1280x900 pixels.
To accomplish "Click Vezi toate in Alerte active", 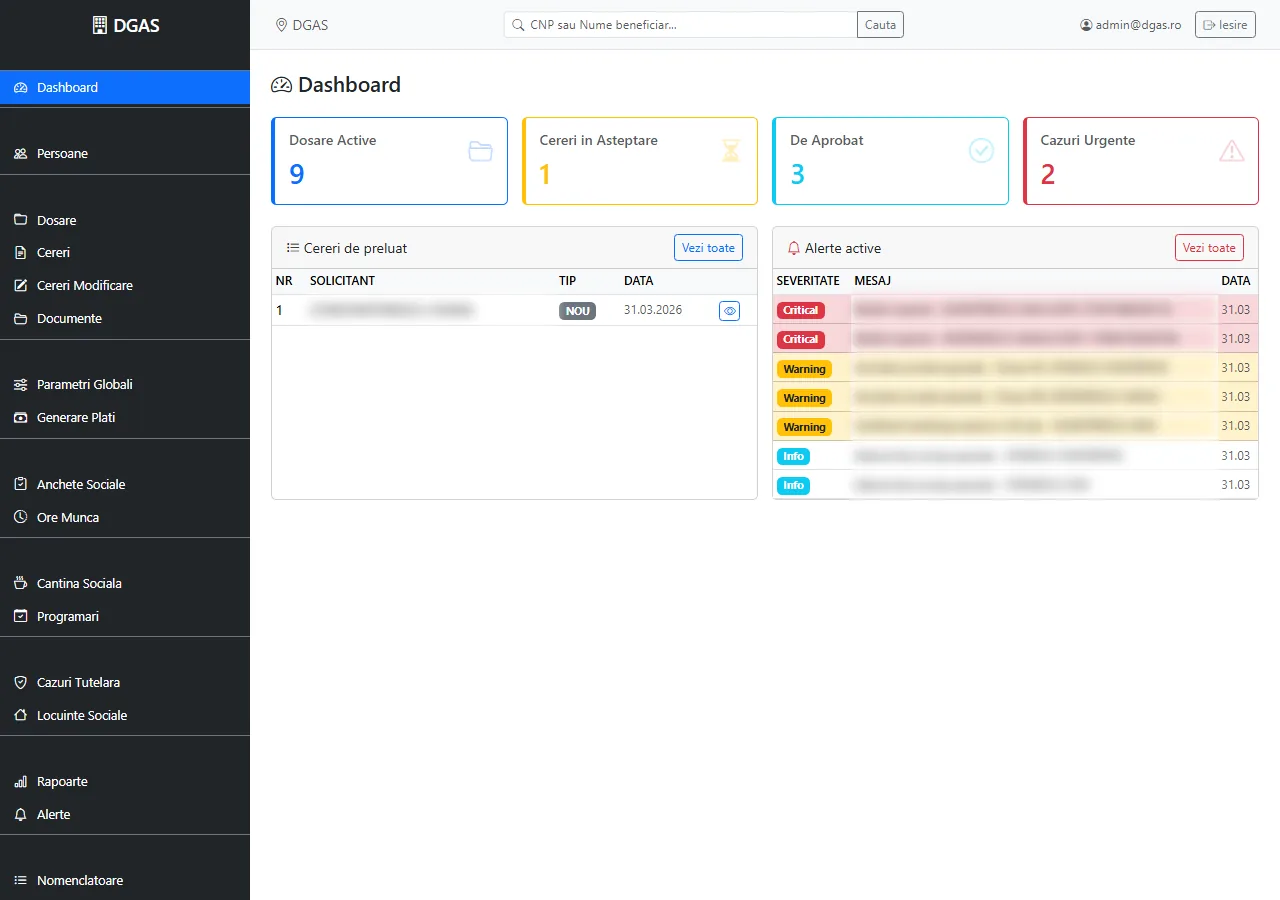I will tap(1209, 248).
